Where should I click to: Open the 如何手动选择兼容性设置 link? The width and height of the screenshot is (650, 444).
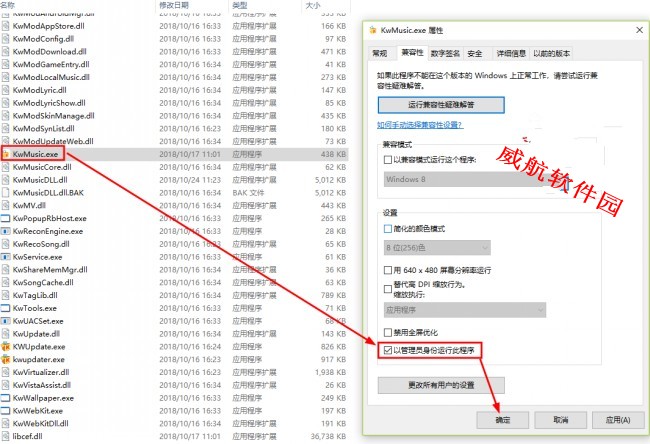tap(420, 125)
